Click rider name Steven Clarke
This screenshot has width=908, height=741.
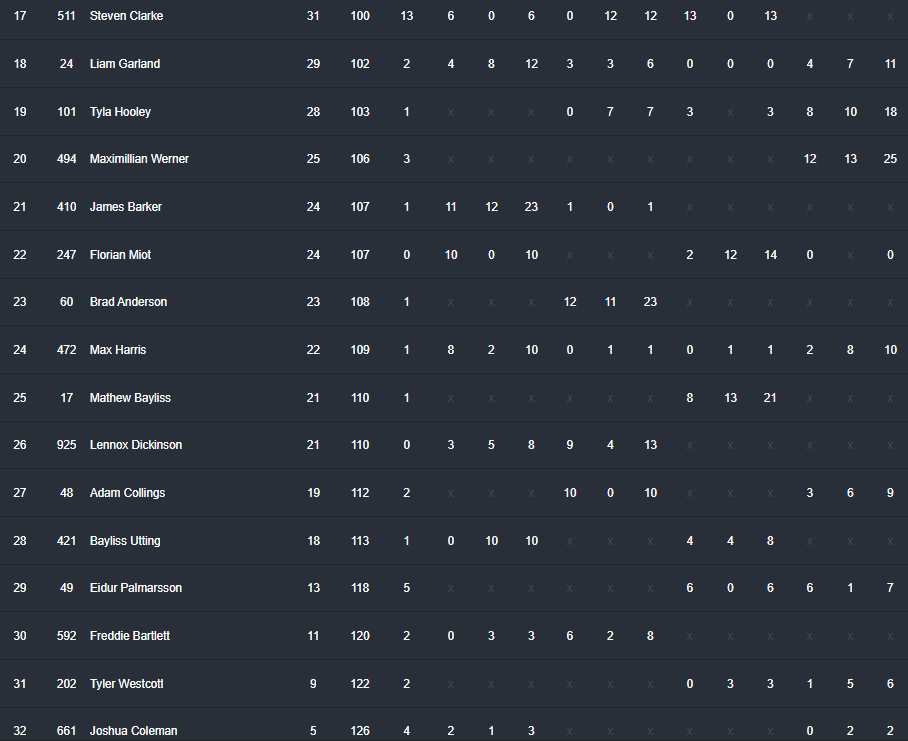[x=126, y=16]
